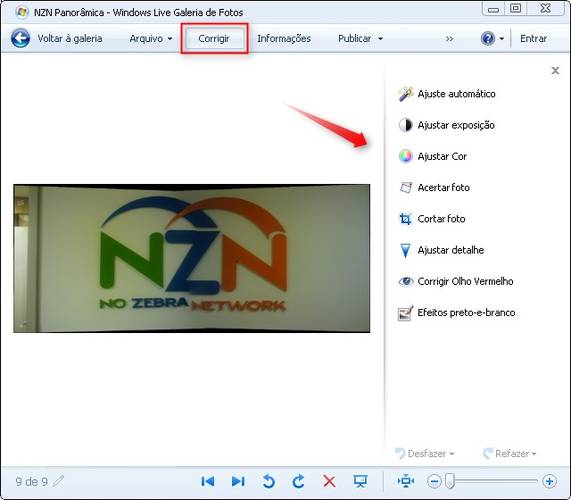Click the zoom out minus button
The height and width of the screenshot is (500, 571).
tap(434, 481)
